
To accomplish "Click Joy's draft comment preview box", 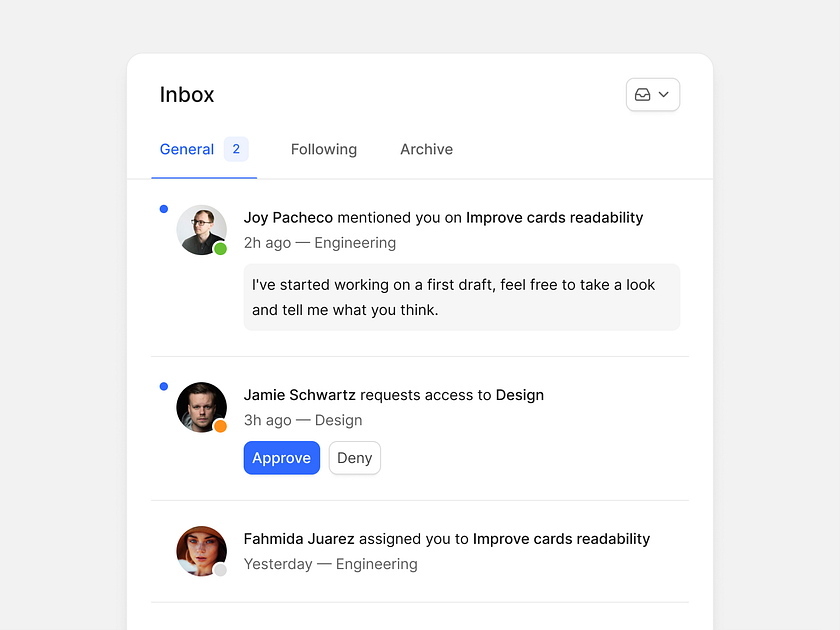I will click(461, 297).
